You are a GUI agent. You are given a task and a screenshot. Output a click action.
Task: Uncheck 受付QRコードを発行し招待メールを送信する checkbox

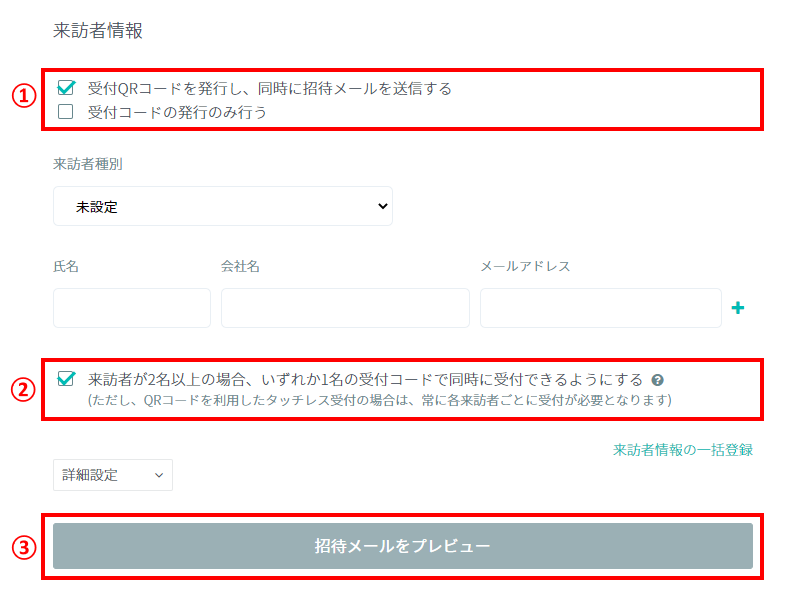(66, 88)
